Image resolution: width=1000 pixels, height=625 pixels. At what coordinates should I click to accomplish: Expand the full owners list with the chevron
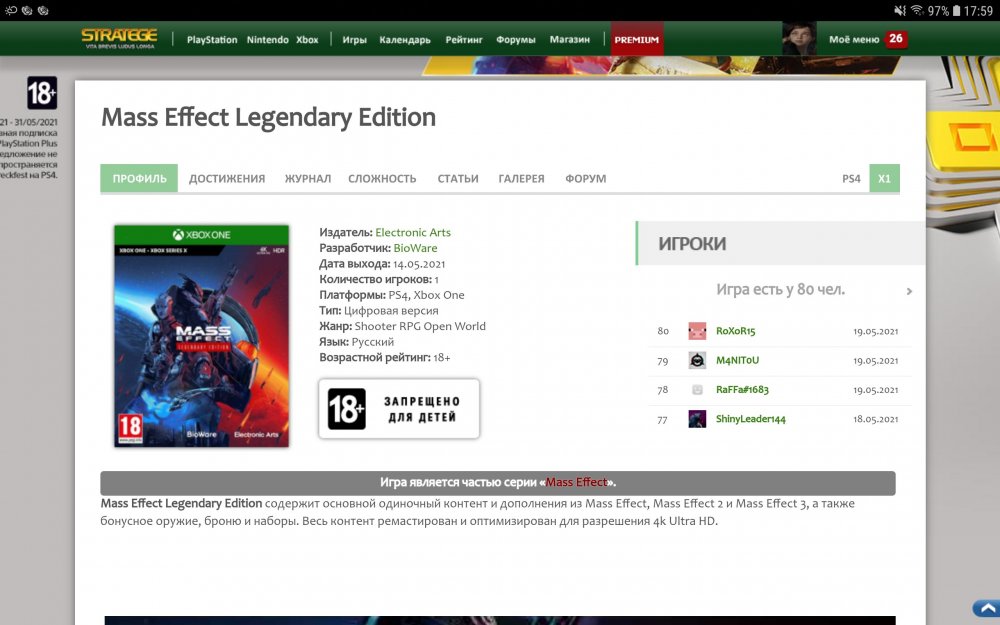click(x=909, y=291)
